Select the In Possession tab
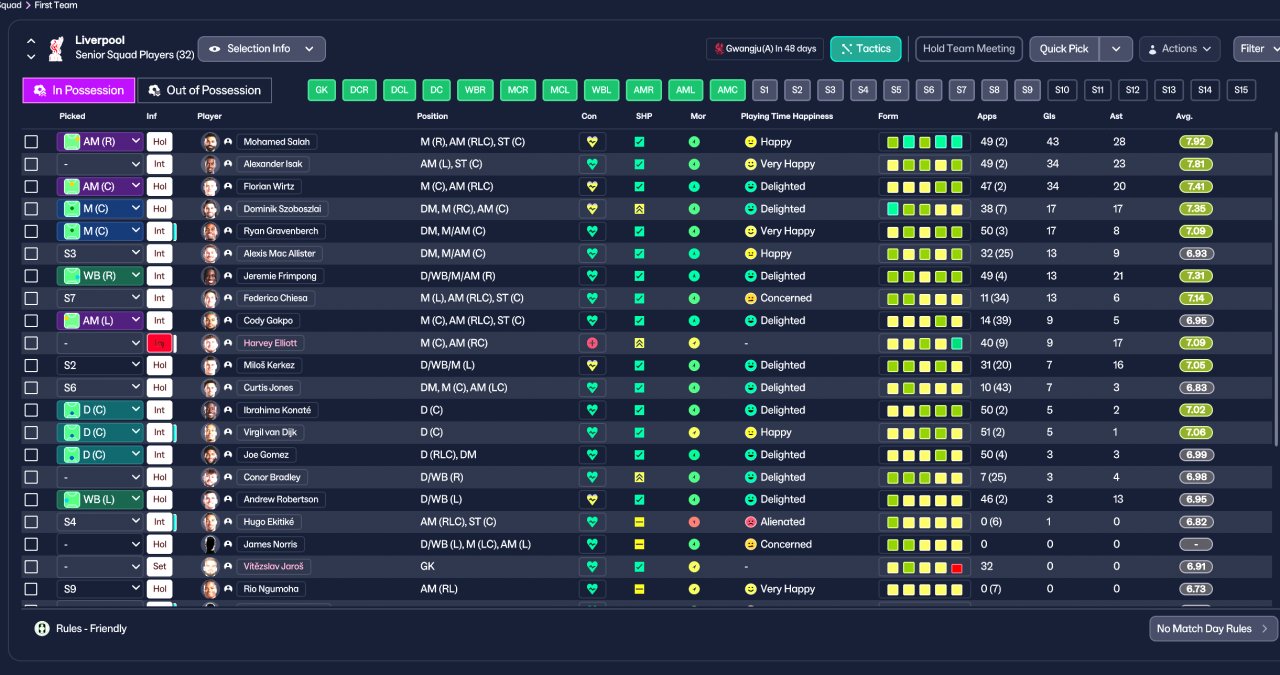 pos(79,90)
